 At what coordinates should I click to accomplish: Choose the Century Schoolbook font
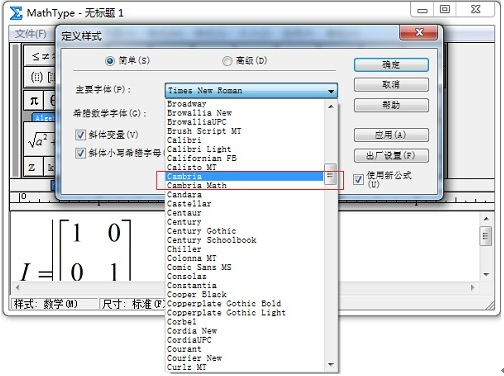pos(244,240)
